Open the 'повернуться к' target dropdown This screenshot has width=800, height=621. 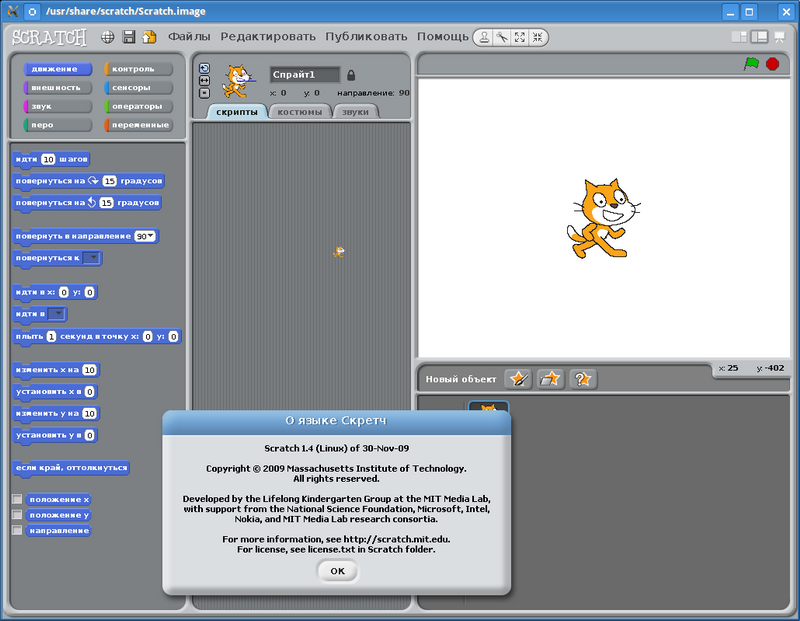(x=91, y=258)
